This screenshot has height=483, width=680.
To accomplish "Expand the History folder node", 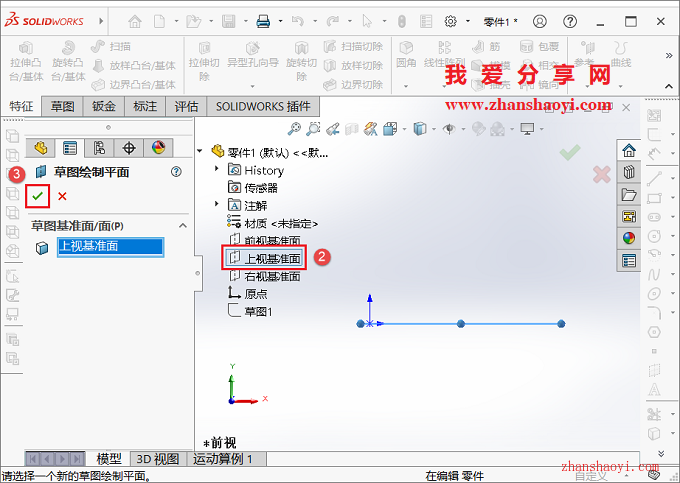I will (216, 168).
